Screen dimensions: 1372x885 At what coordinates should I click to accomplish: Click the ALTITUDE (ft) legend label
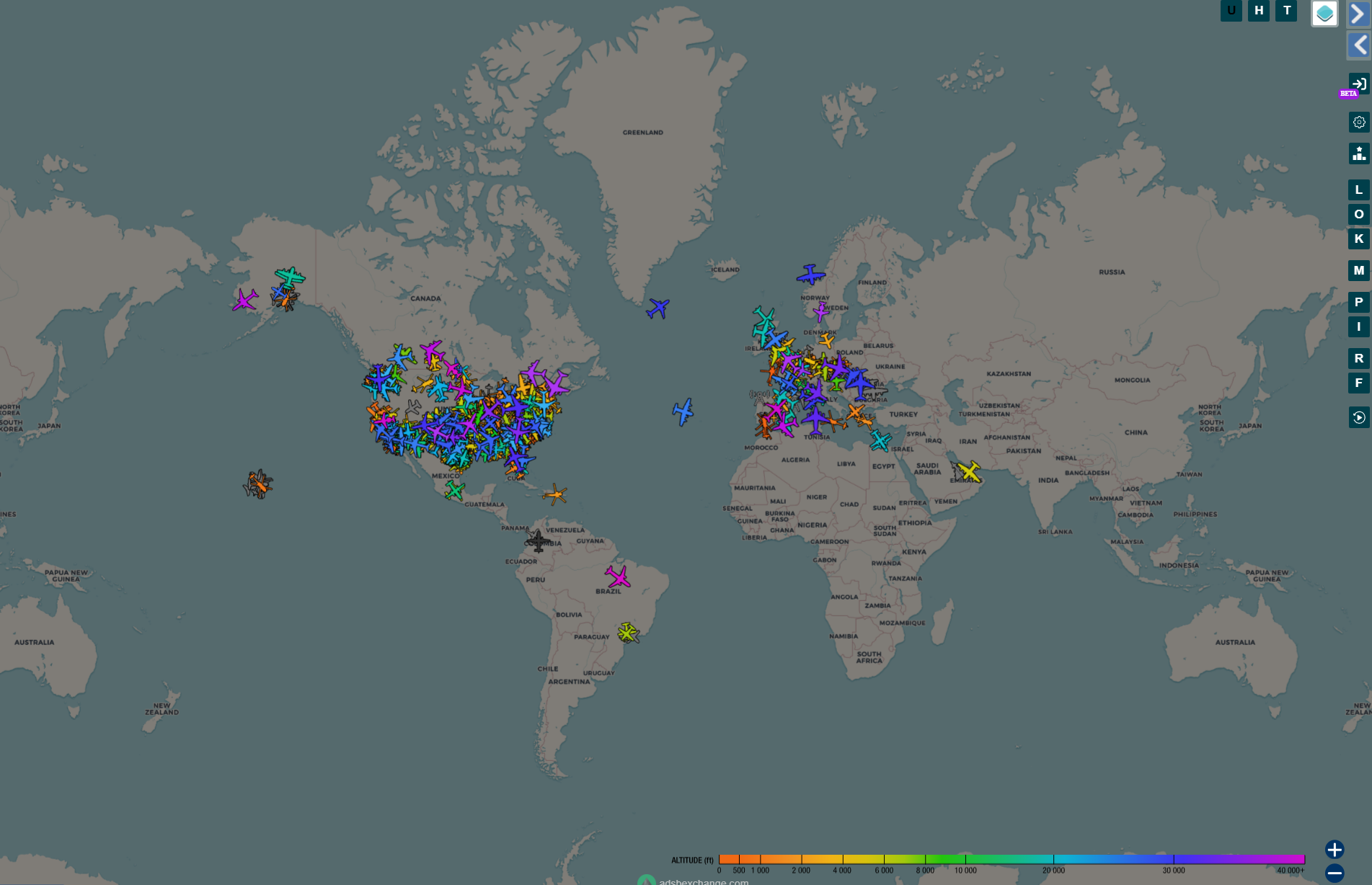click(x=692, y=860)
